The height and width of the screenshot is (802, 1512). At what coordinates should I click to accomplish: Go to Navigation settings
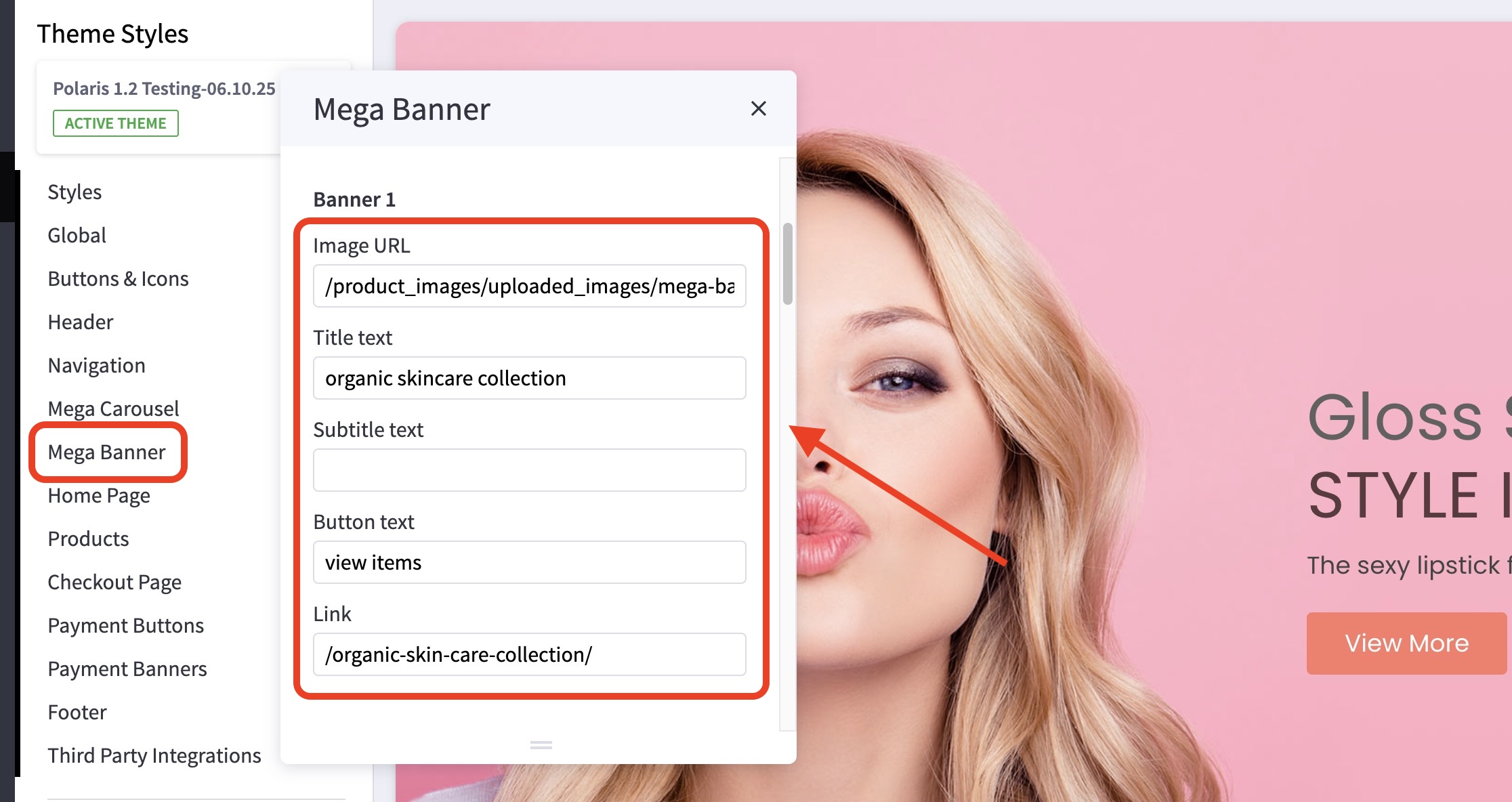point(96,366)
